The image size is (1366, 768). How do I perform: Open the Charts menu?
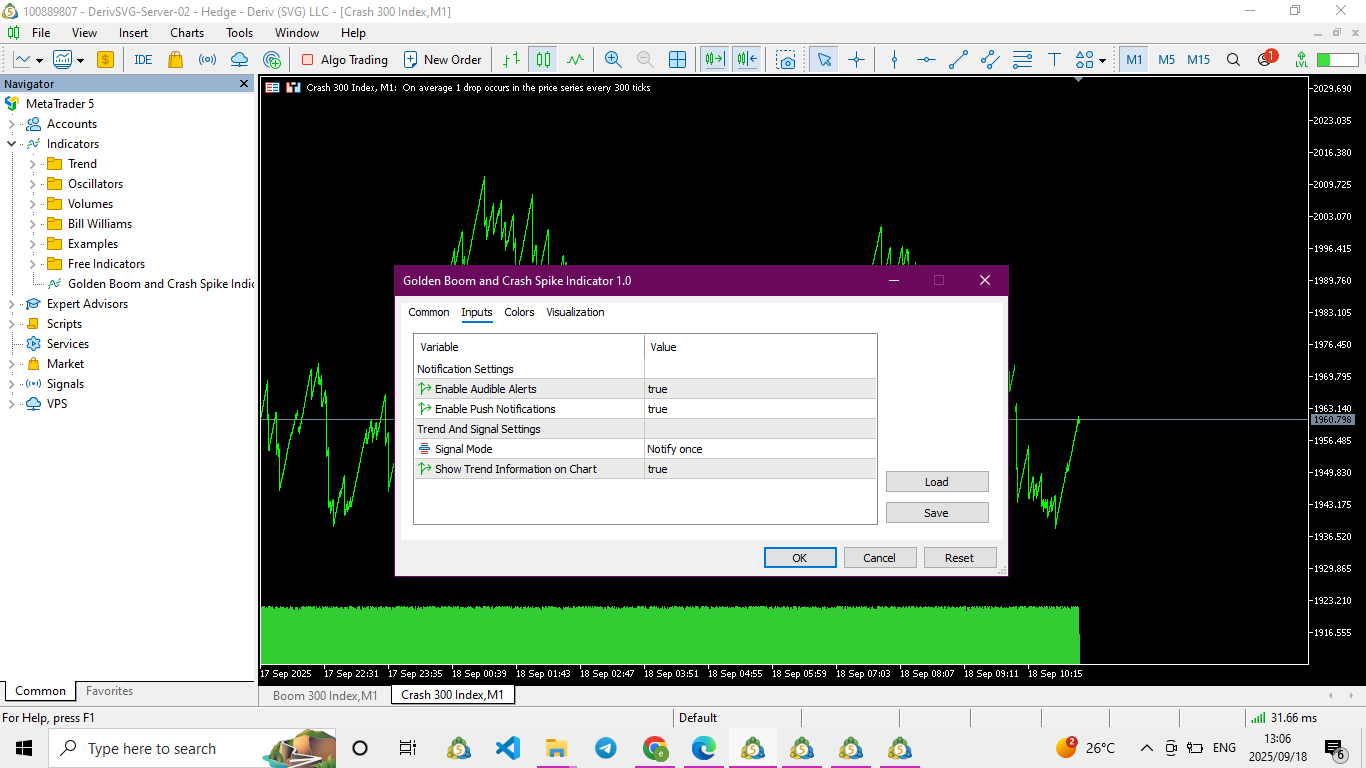(187, 33)
